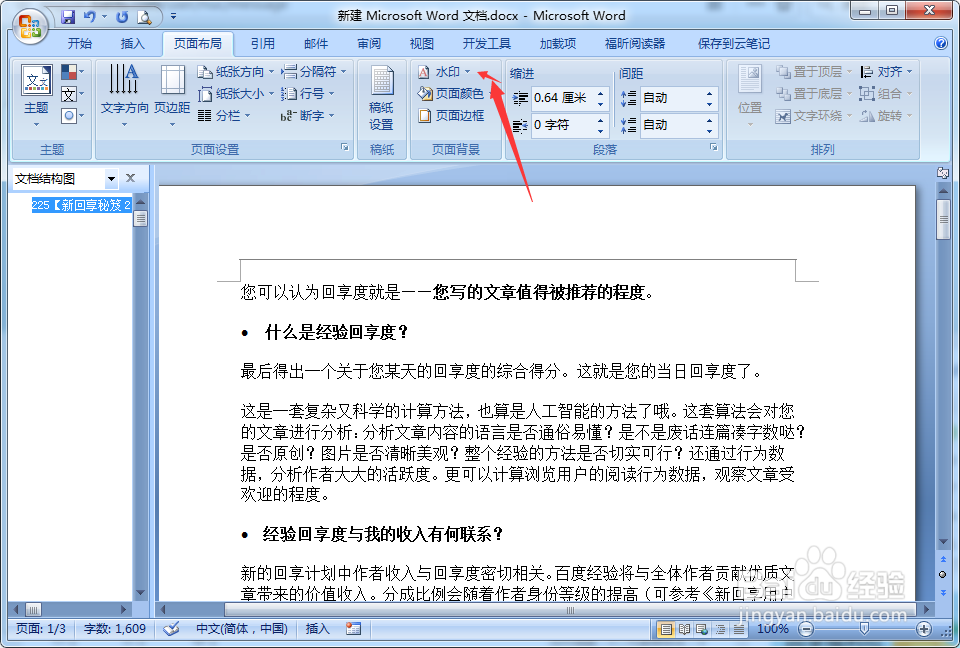This screenshot has width=960, height=648.
Task: Click 中文(简体，中国) language indicator
Action: tap(242, 628)
